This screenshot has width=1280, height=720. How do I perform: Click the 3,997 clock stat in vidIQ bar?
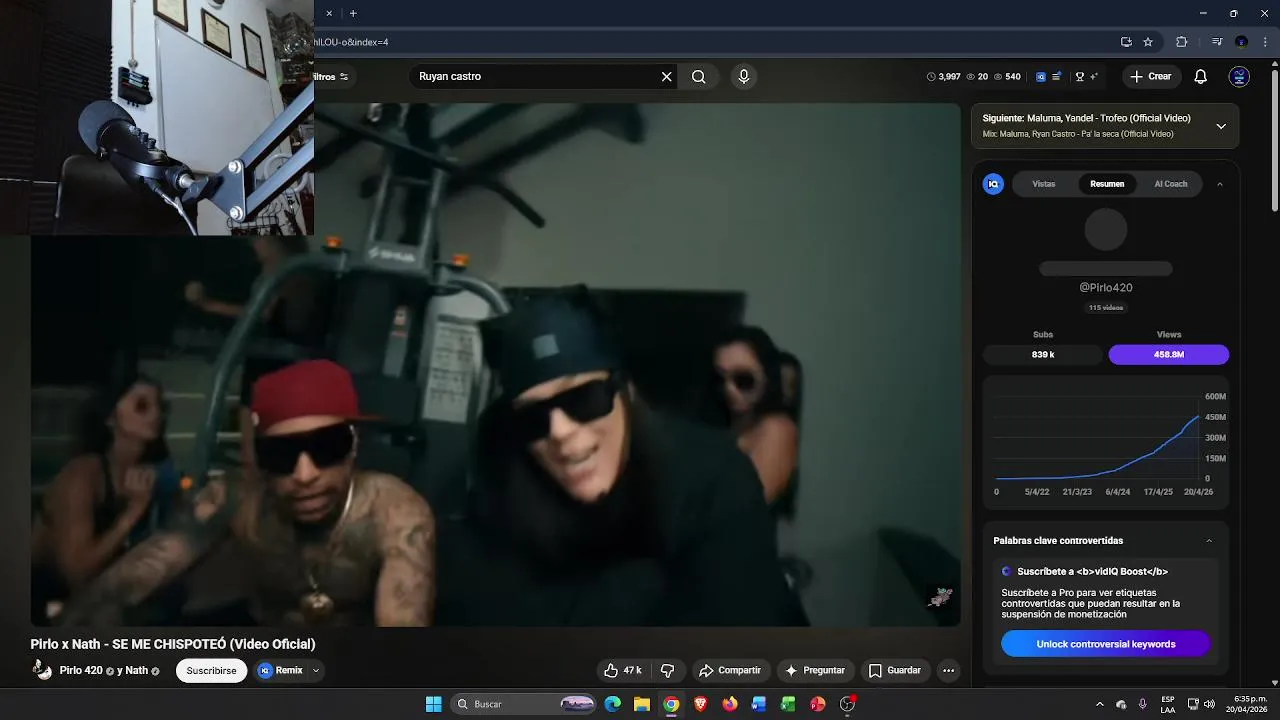943,77
